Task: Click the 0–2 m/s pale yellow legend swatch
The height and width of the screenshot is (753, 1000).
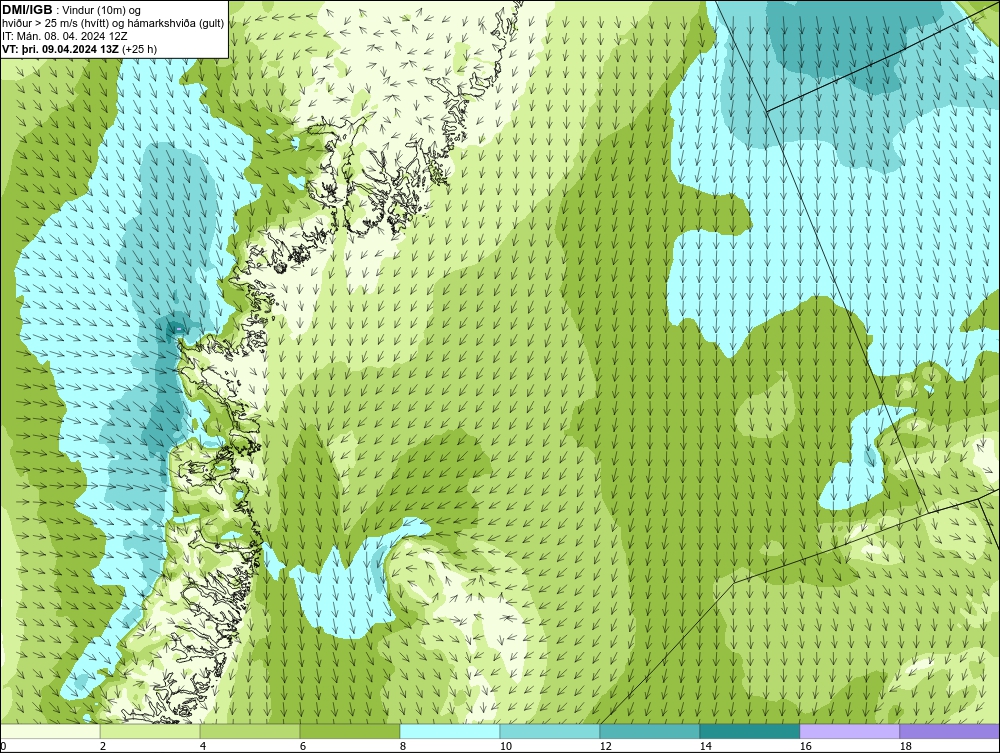Action: (x=50, y=731)
